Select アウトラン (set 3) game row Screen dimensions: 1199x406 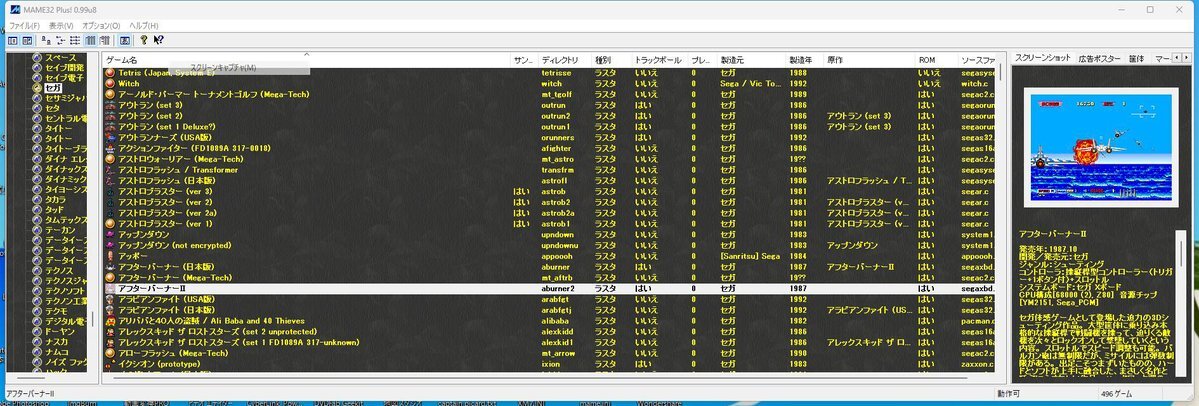[550, 105]
